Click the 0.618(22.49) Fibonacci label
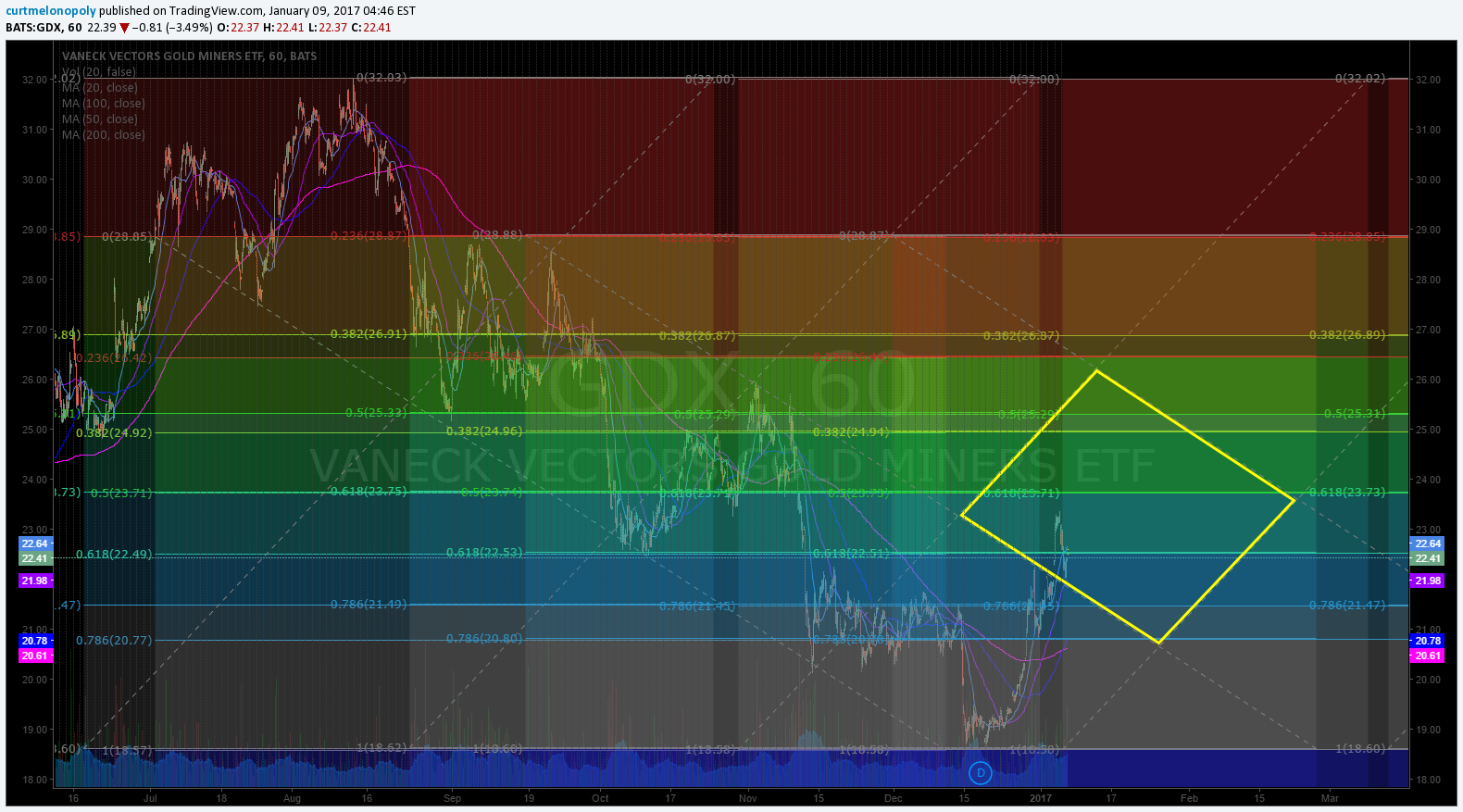Screen dimensions: 1463x812 (114, 554)
